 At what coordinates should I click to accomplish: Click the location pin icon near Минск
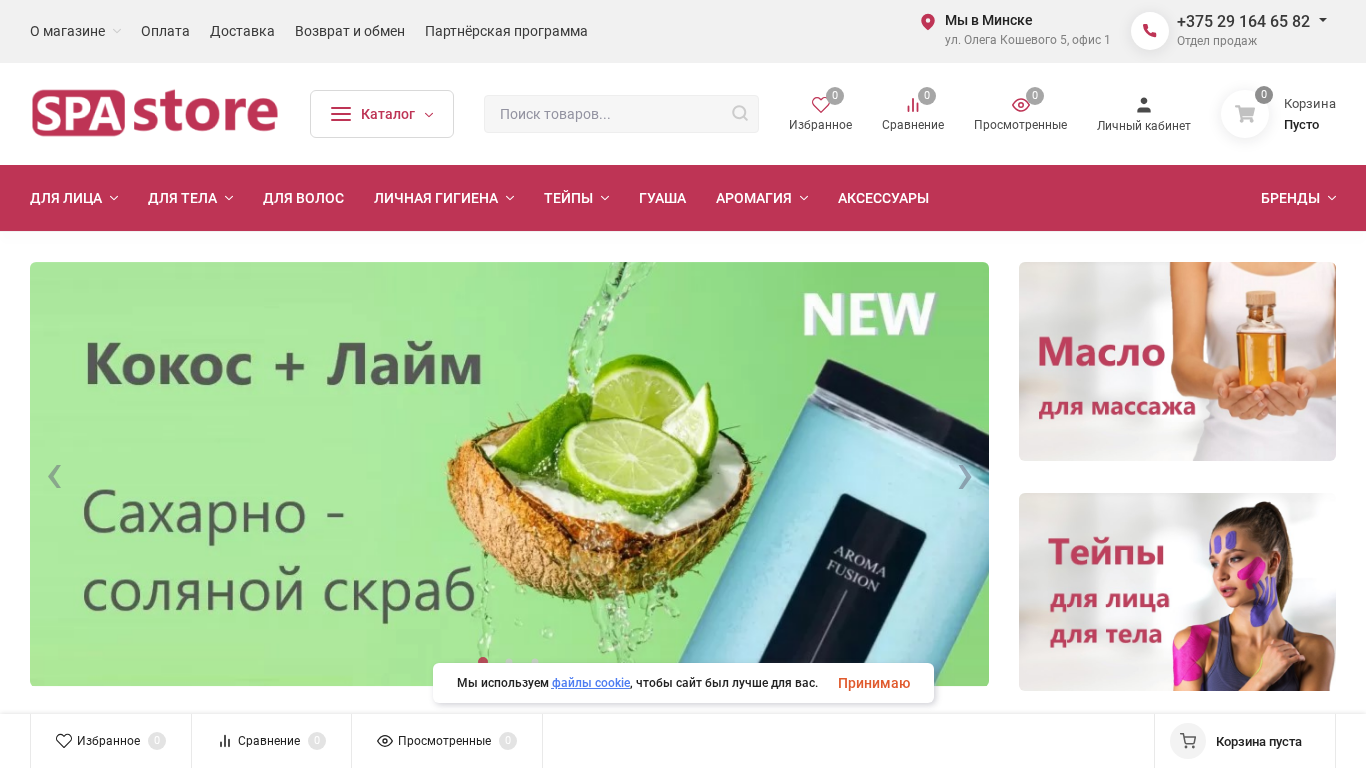(x=928, y=22)
